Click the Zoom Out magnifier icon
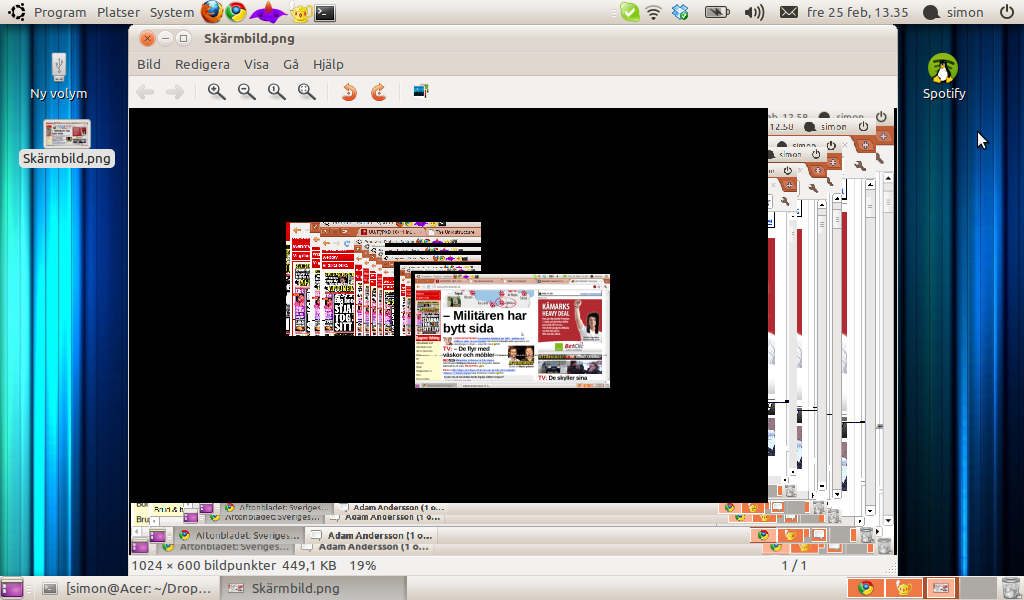Viewport: 1024px width, 600px height. 246,92
